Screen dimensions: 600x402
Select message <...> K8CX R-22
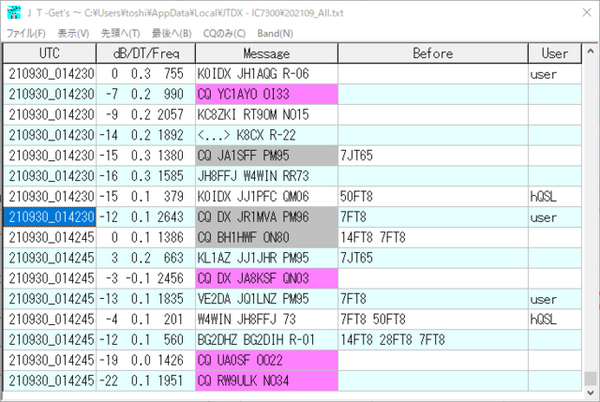[x=267, y=135]
